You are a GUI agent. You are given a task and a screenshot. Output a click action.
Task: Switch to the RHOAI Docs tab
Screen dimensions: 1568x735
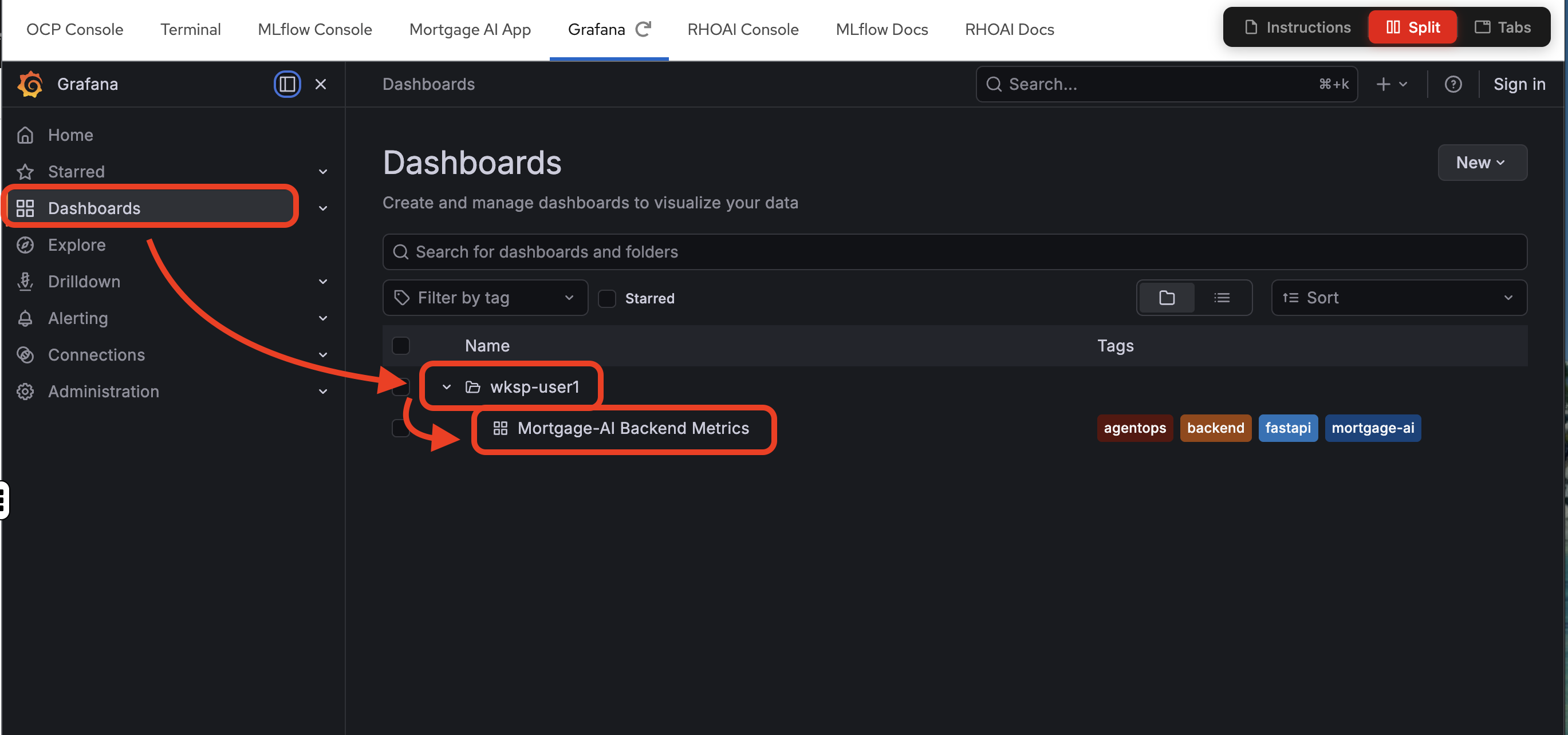[x=1009, y=29]
